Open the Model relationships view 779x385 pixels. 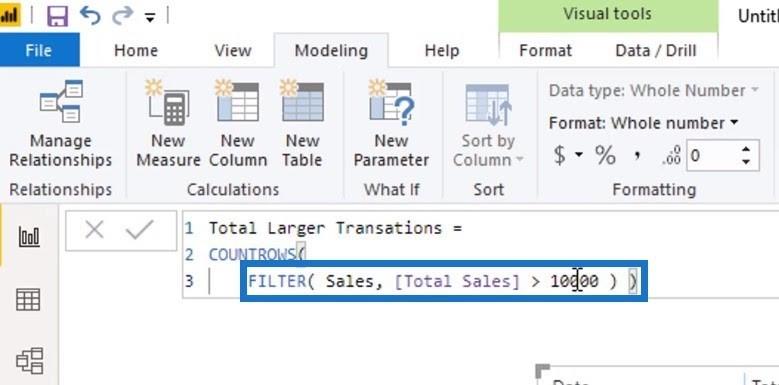pyautogui.click(x=30, y=361)
